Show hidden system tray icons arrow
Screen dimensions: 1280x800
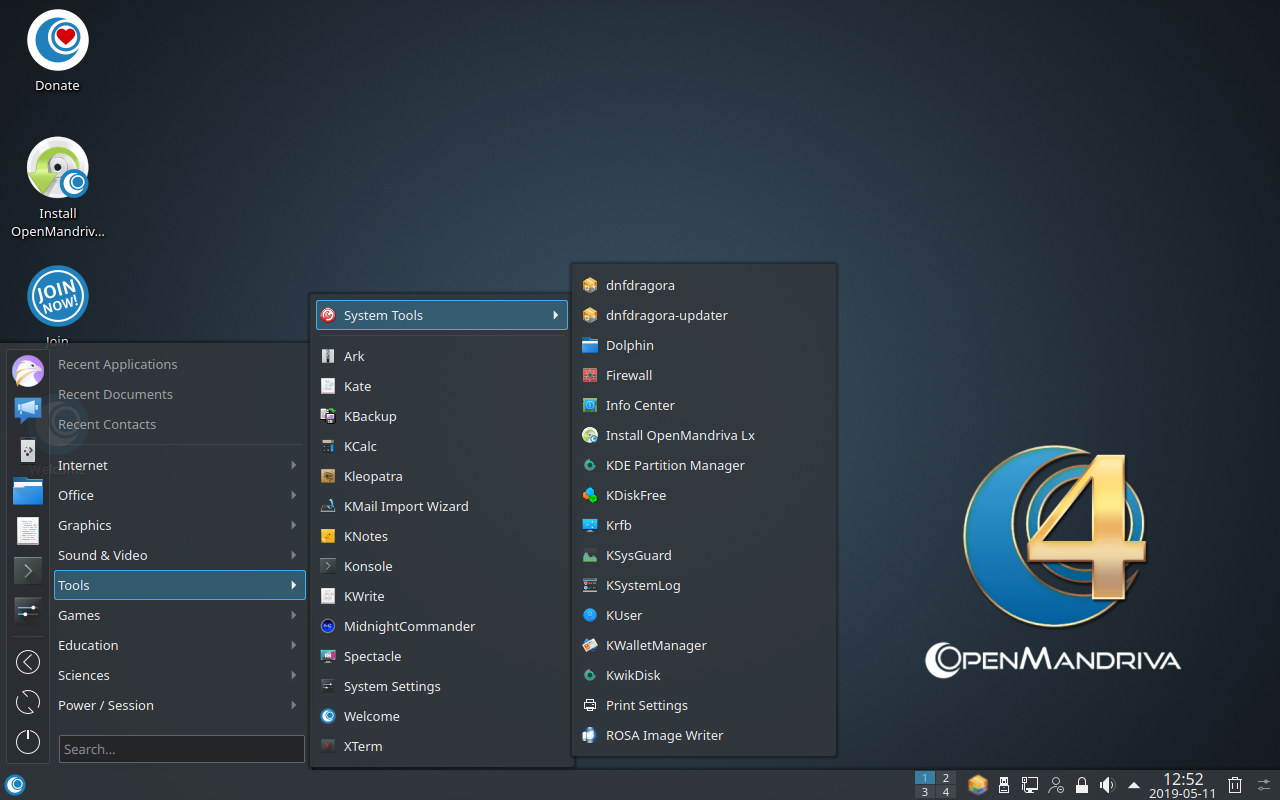point(1134,785)
